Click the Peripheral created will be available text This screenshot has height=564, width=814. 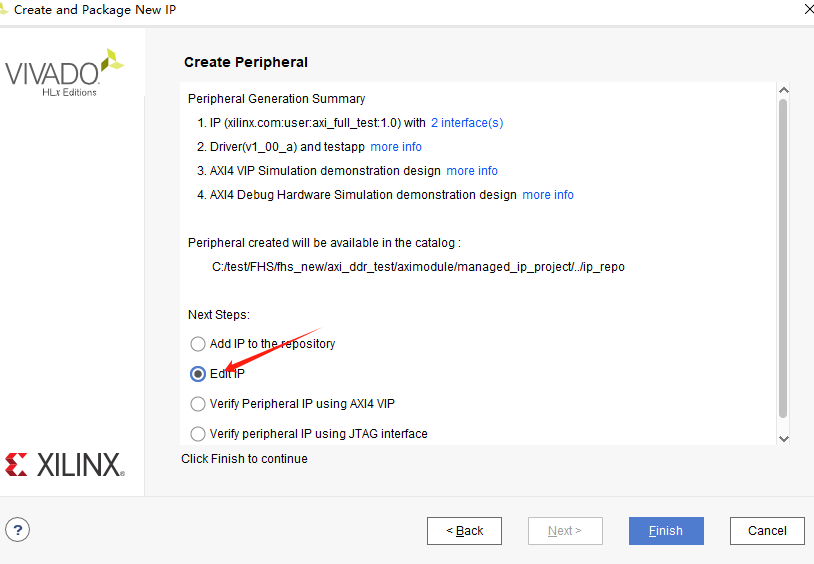coord(324,243)
